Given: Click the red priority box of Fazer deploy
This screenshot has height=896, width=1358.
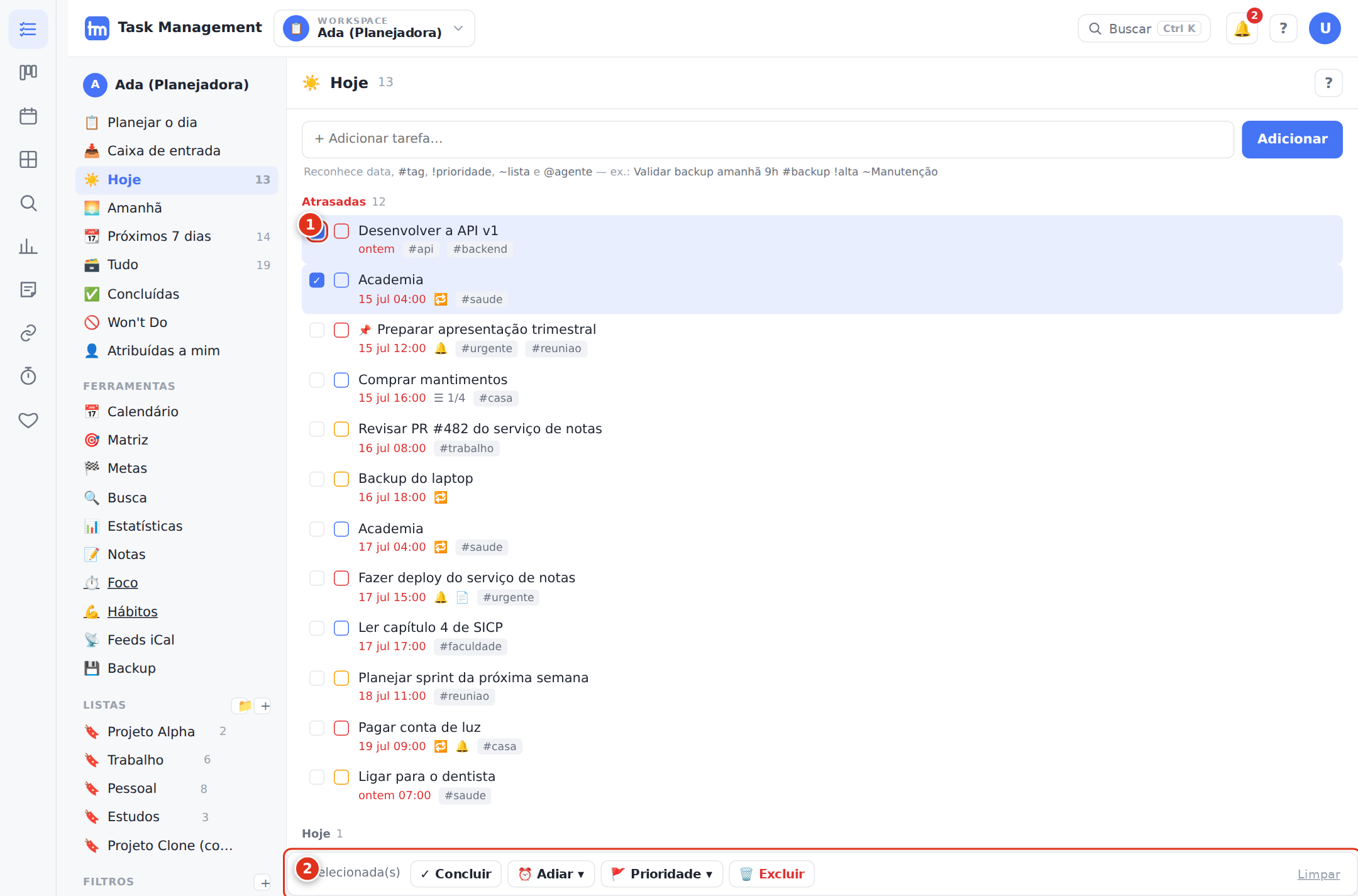Looking at the screenshot, I should [x=341, y=578].
